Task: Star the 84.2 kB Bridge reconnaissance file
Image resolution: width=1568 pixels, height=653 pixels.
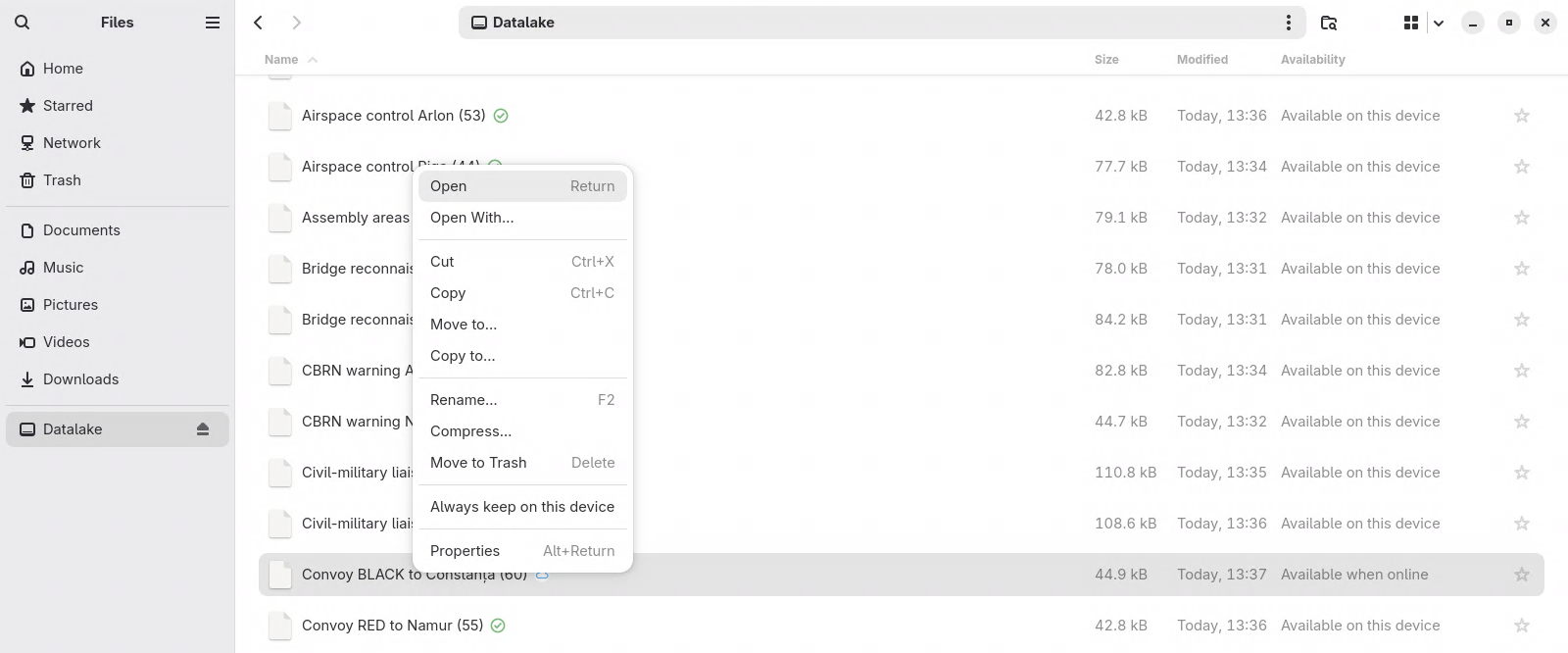Action: [x=1522, y=320]
